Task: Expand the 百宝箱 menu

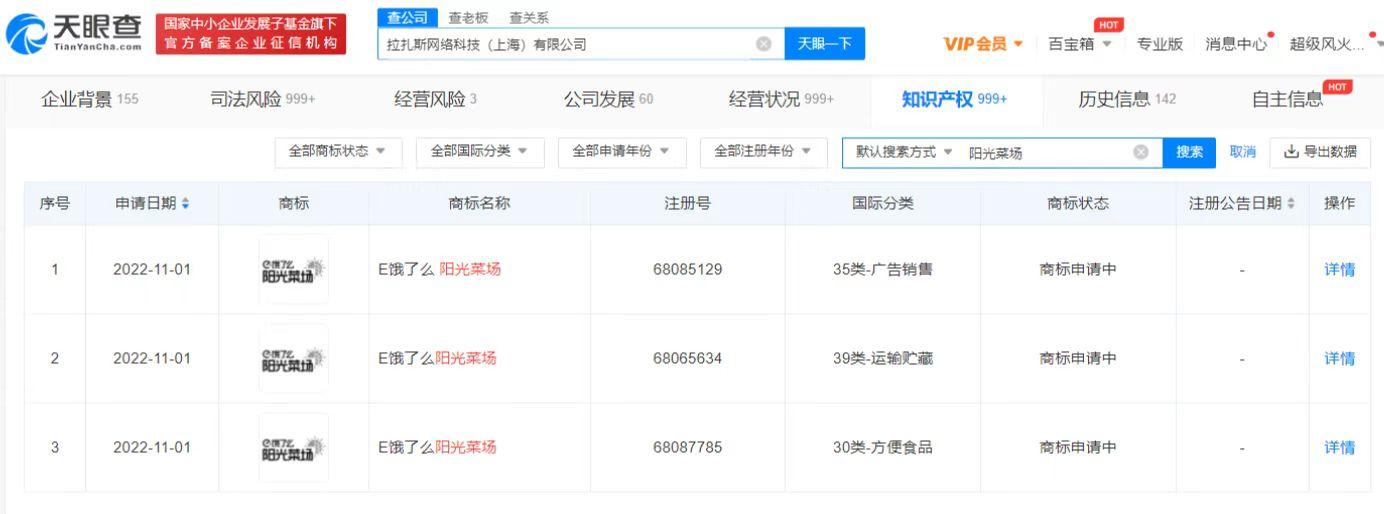Action: [1080, 44]
